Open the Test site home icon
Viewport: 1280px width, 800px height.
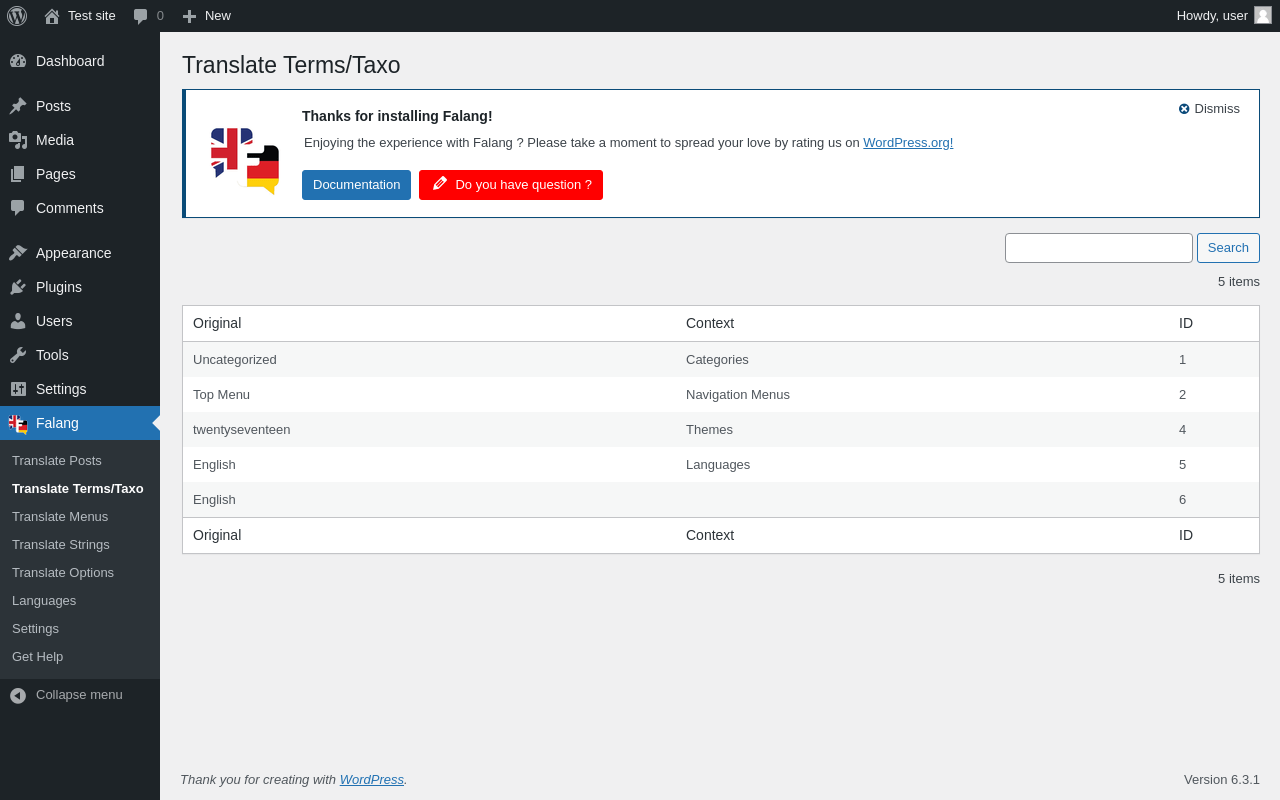(52, 16)
